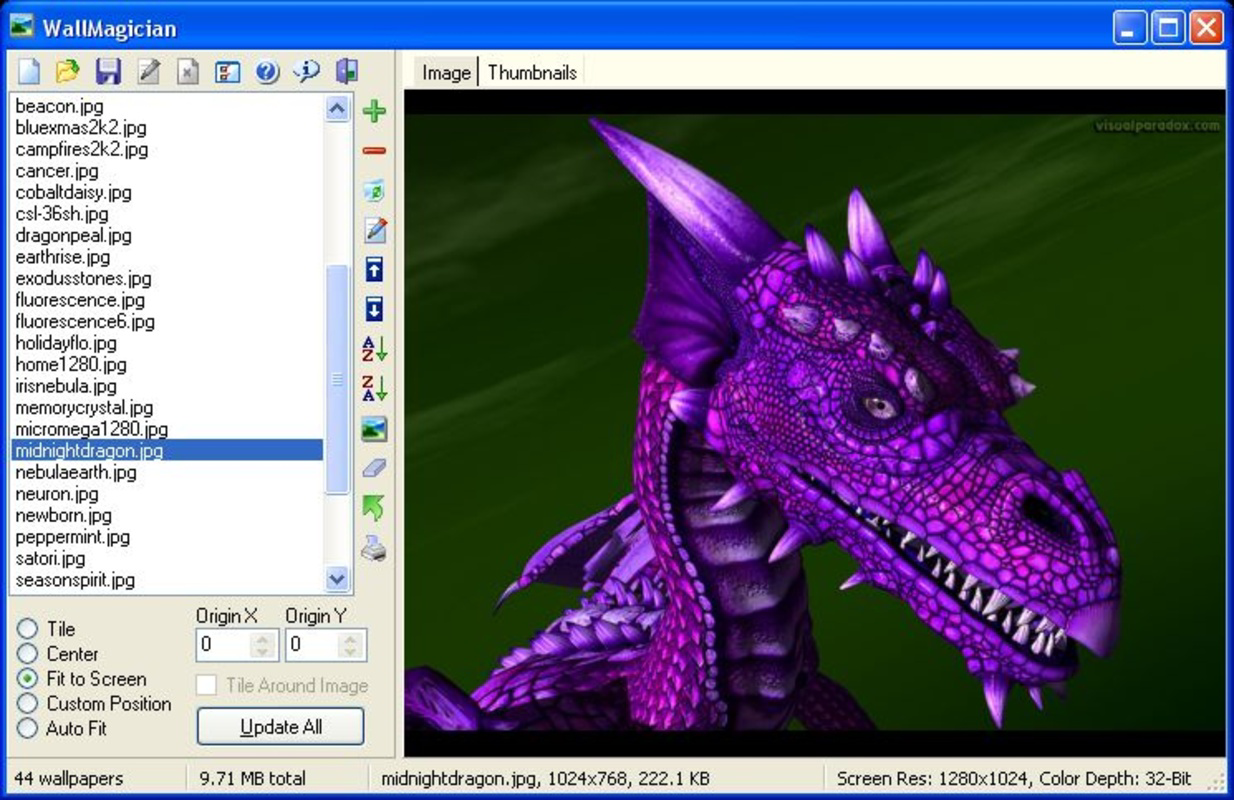Open a wallpaper list folder icon
The image size is (1234, 800).
coord(67,72)
